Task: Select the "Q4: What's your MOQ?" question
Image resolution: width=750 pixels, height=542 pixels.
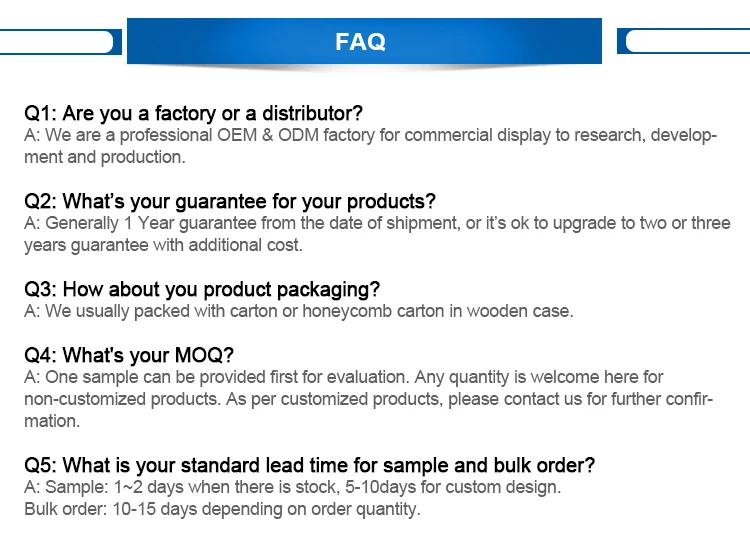Action: click(x=128, y=355)
